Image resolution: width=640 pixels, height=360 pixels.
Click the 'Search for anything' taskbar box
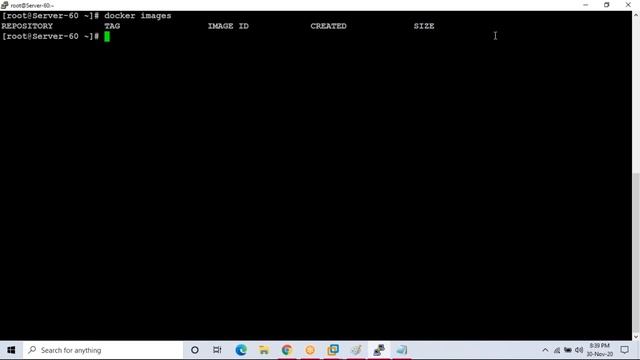[x=102, y=350]
